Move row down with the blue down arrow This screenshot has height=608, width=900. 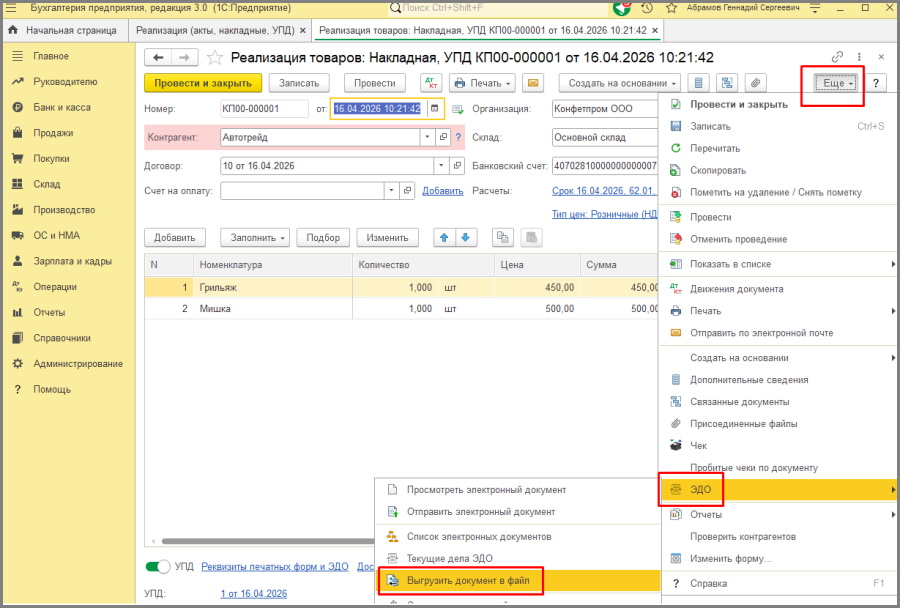[466, 237]
